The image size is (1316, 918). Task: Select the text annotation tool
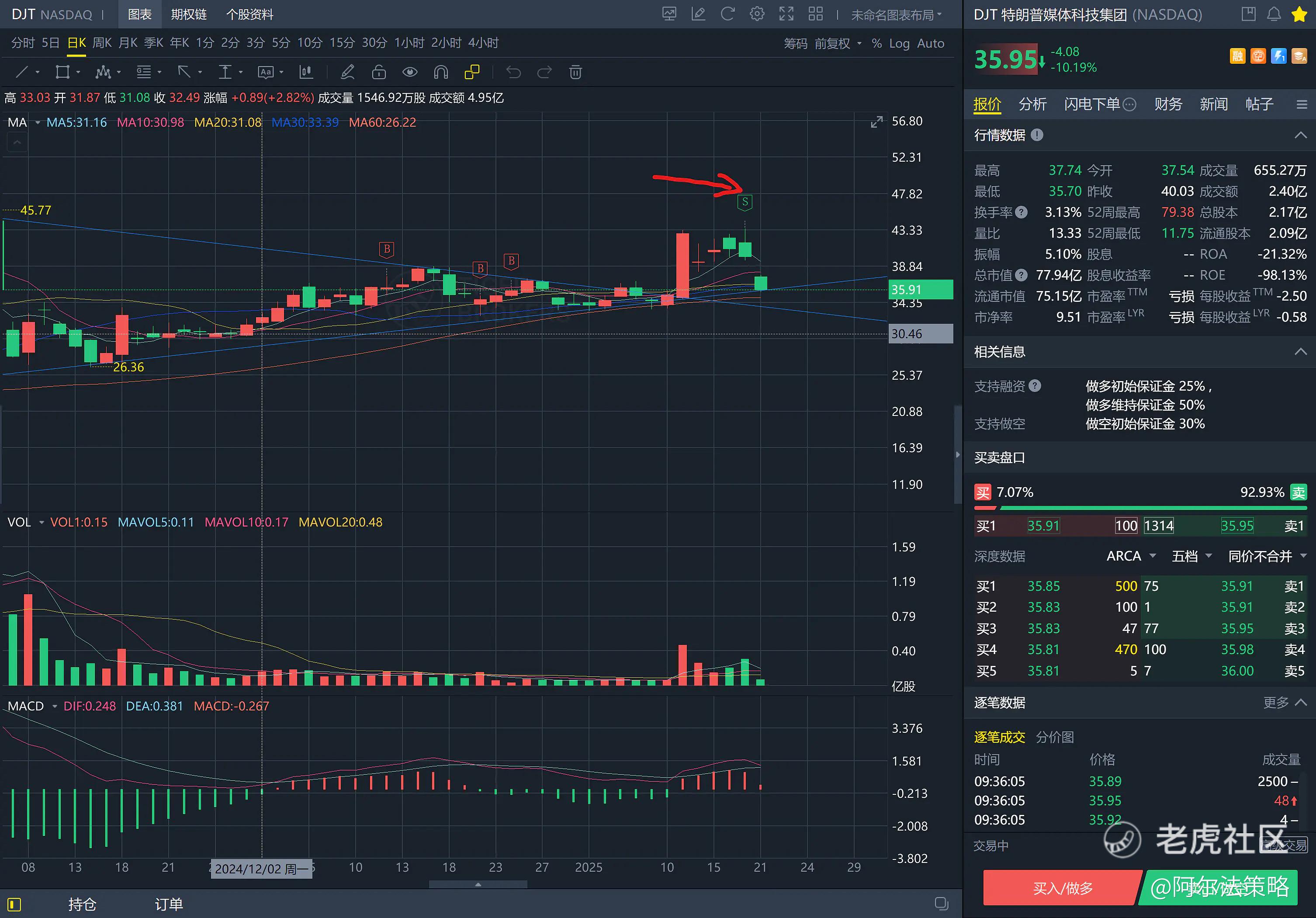point(266,72)
